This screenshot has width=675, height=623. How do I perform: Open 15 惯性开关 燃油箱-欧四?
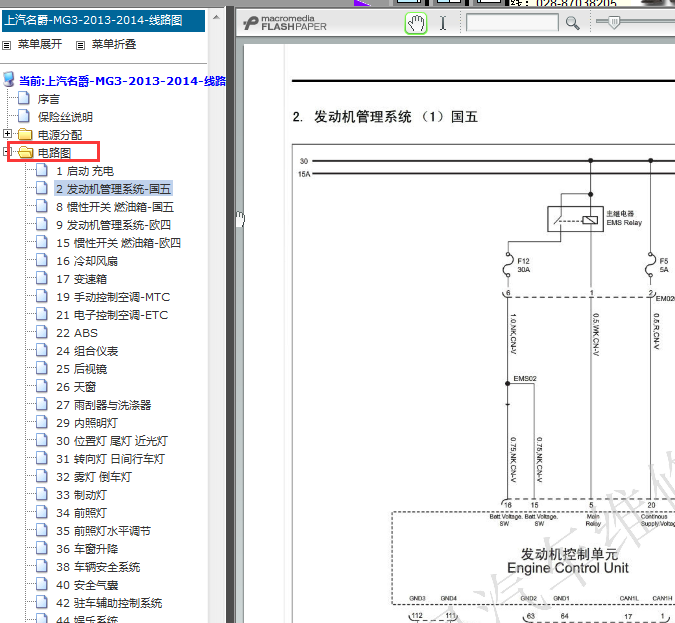[118, 243]
